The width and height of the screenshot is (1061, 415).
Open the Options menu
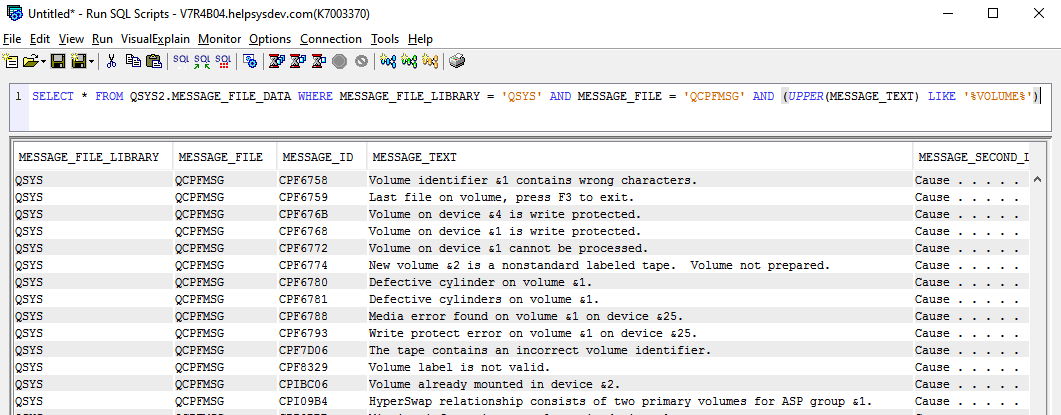tap(270, 39)
